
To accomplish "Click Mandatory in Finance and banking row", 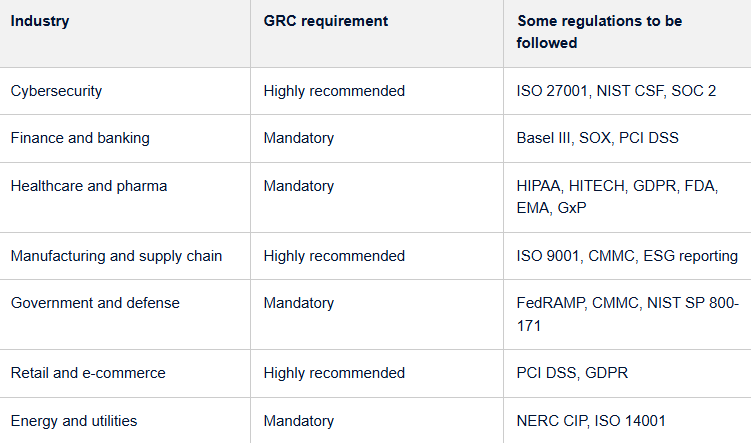I will pyautogui.click(x=299, y=138).
